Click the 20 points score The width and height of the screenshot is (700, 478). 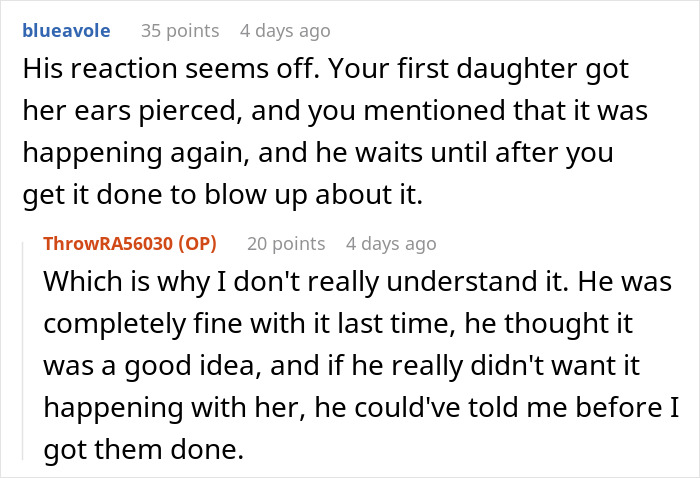(x=286, y=244)
